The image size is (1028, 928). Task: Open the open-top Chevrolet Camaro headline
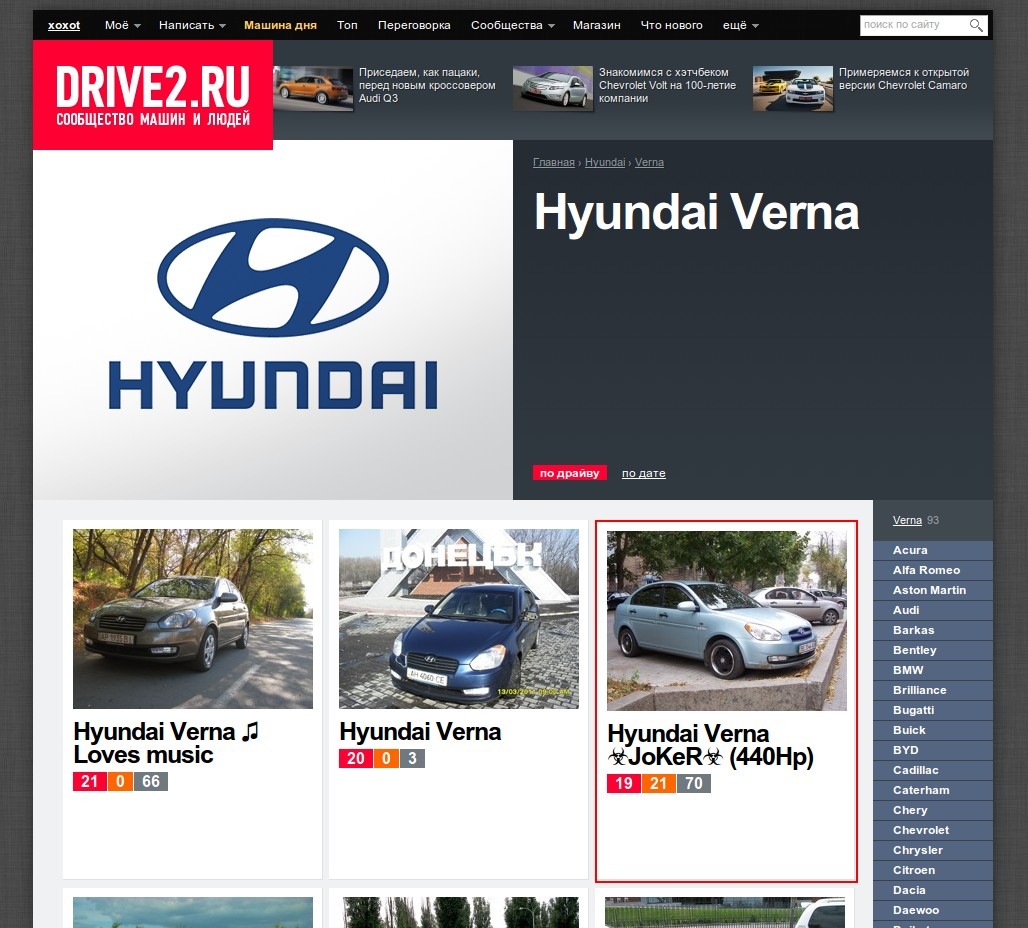point(903,79)
